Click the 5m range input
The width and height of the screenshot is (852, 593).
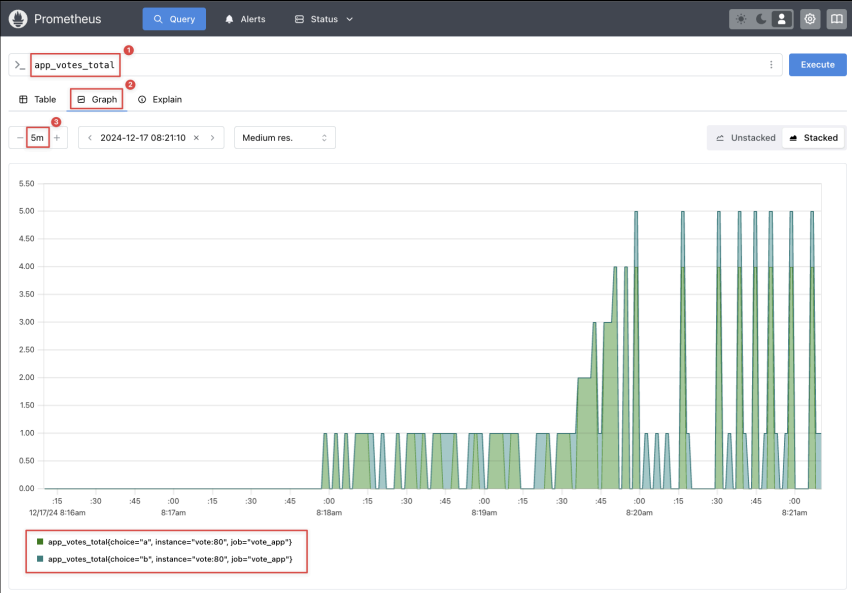37,138
